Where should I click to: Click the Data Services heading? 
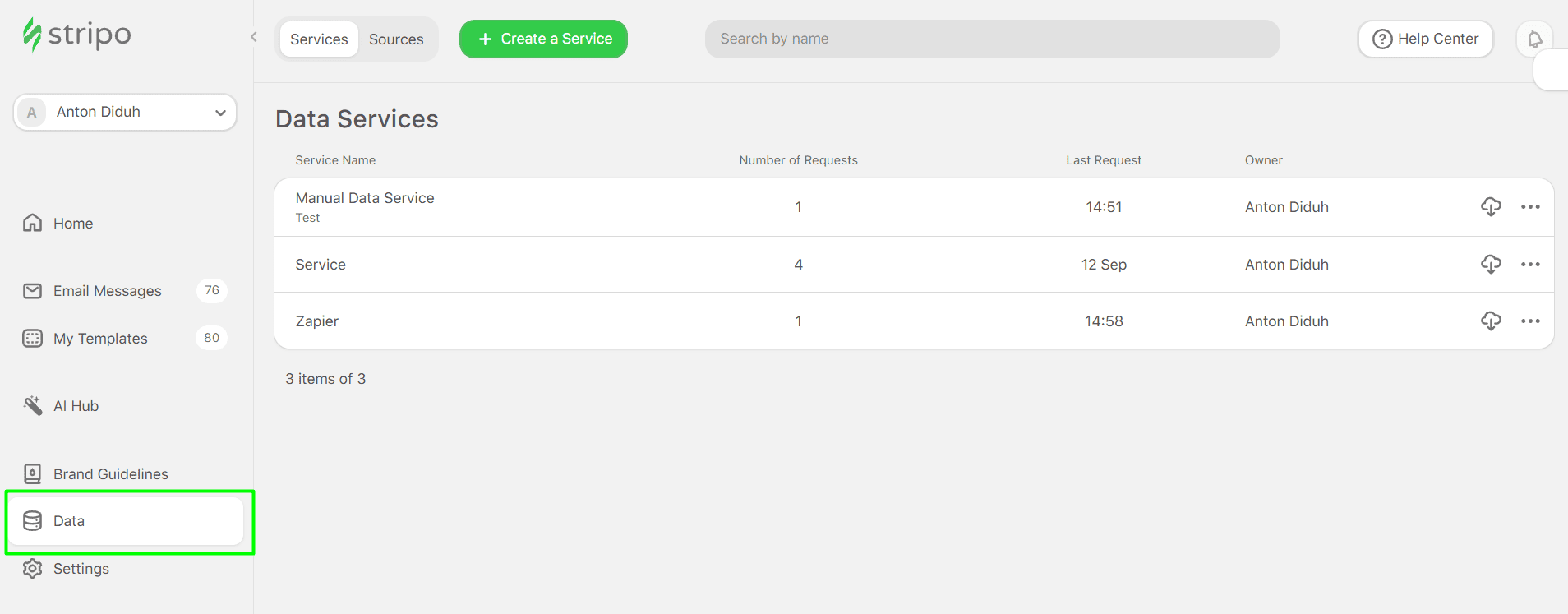point(357,119)
